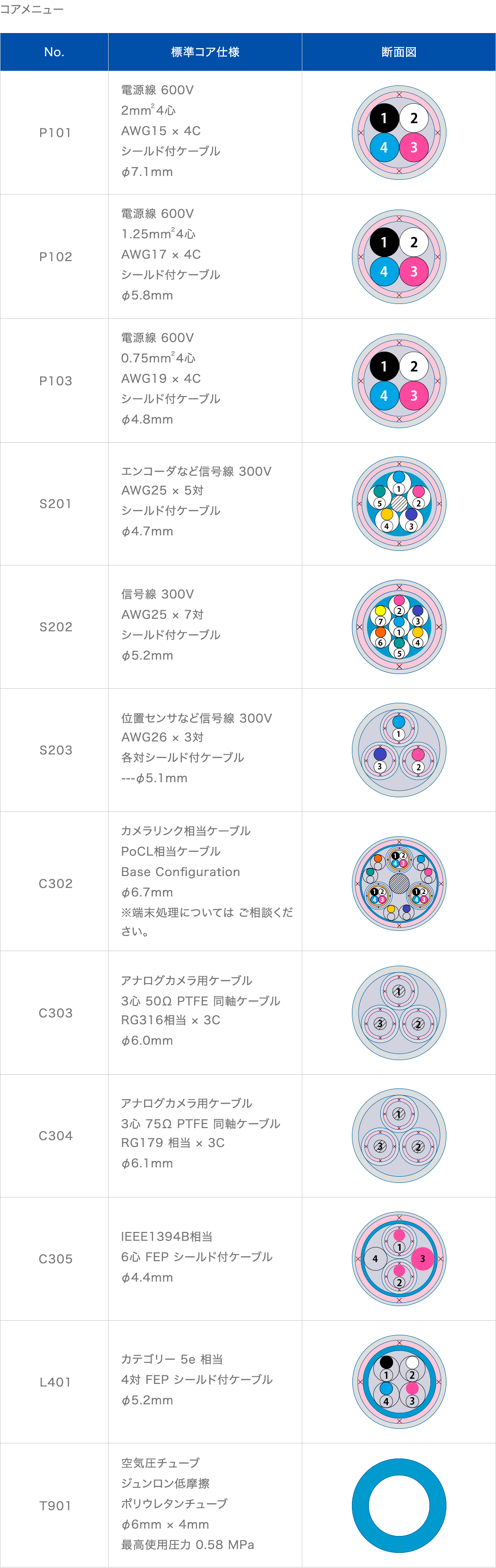496x1568 pixels.
Task: Click the 断面図 column header
Action: pyautogui.click(x=399, y=52)
